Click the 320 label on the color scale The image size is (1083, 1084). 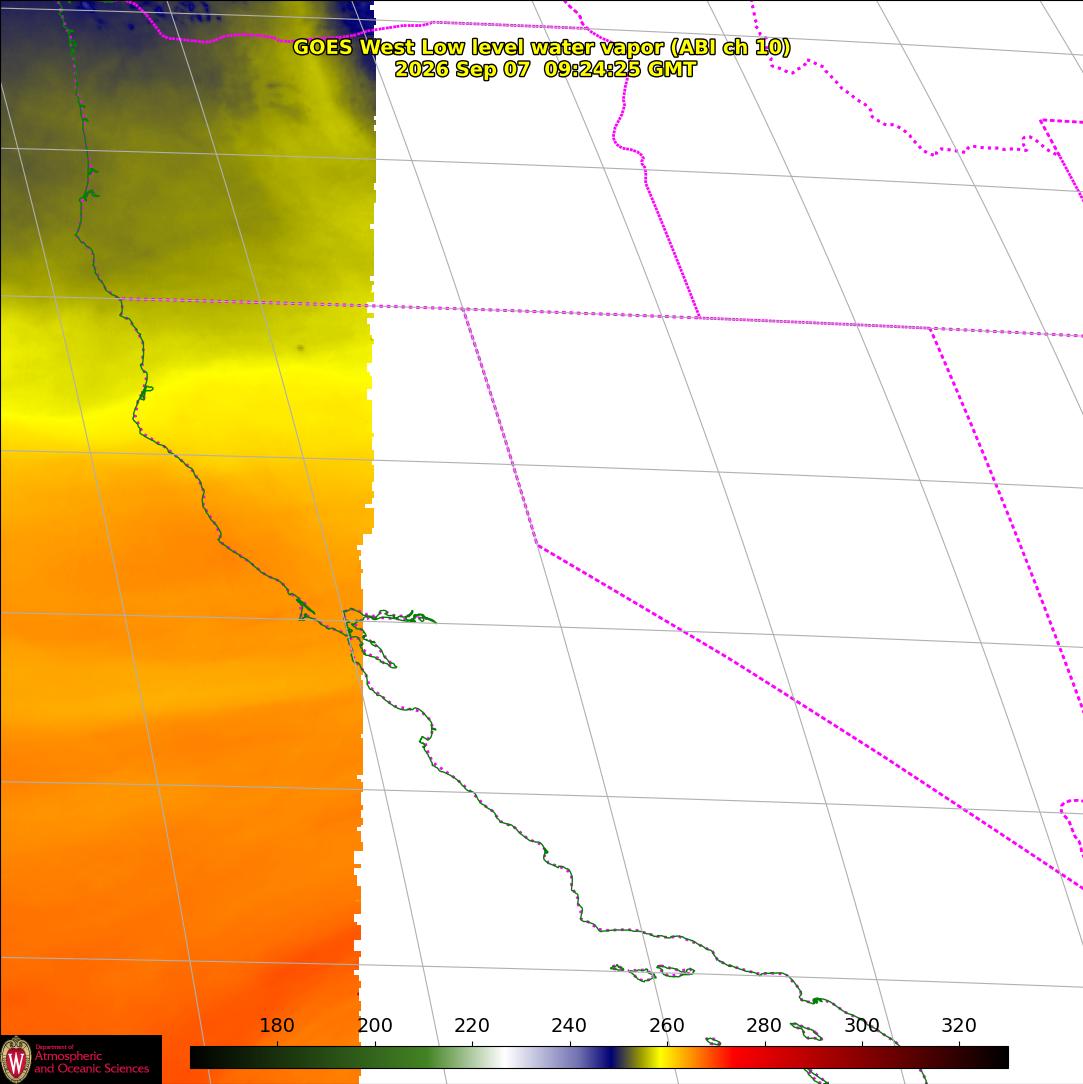959,1025
